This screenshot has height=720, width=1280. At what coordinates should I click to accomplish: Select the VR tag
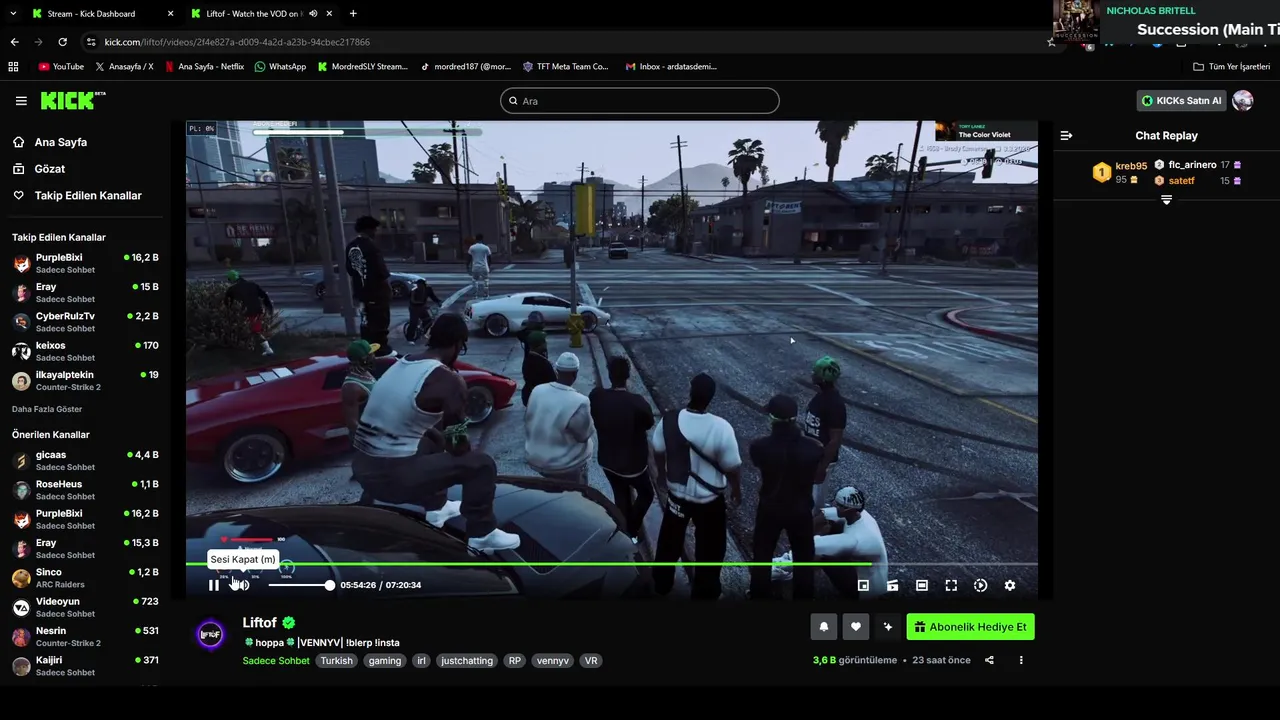point(591,661)
